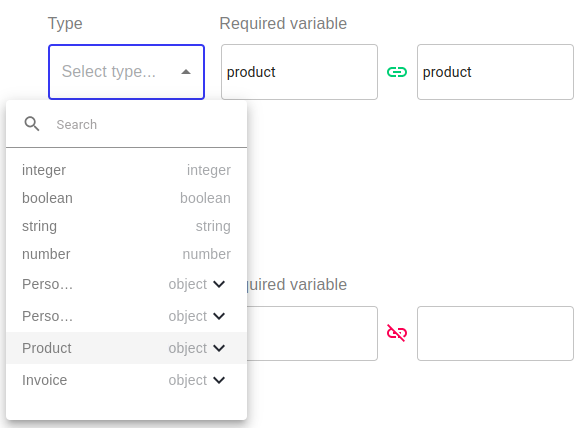Click the red broken-link icon

click(397, 333)
